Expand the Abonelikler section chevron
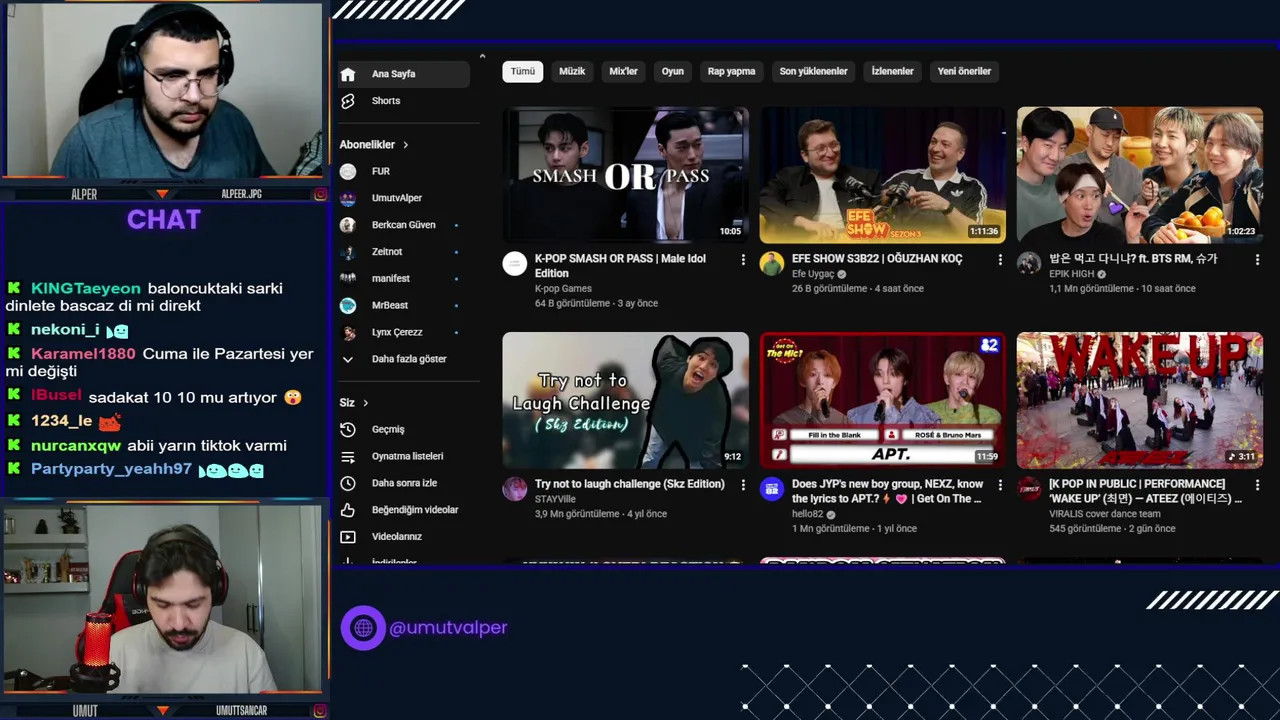1280x720 pixels. coord(405,145)
